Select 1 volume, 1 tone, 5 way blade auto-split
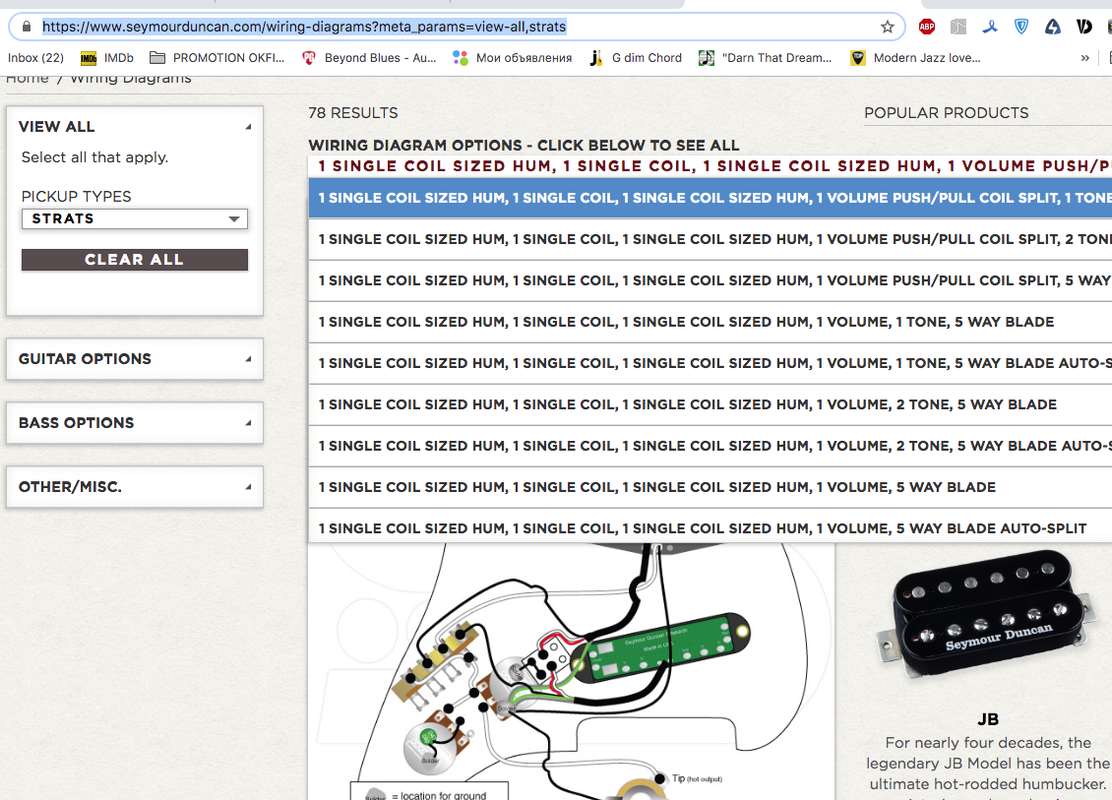 coord(710,363)
